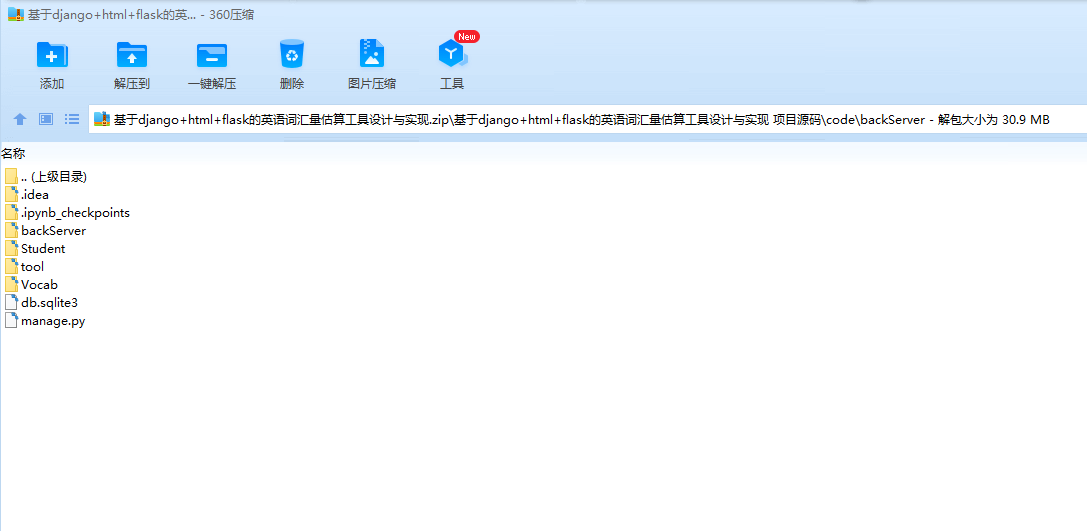The width and height of the screenshot is (1087, 531).
Task: Open the 工具 (Tools) icon
Action: click(x=452, y=53)
